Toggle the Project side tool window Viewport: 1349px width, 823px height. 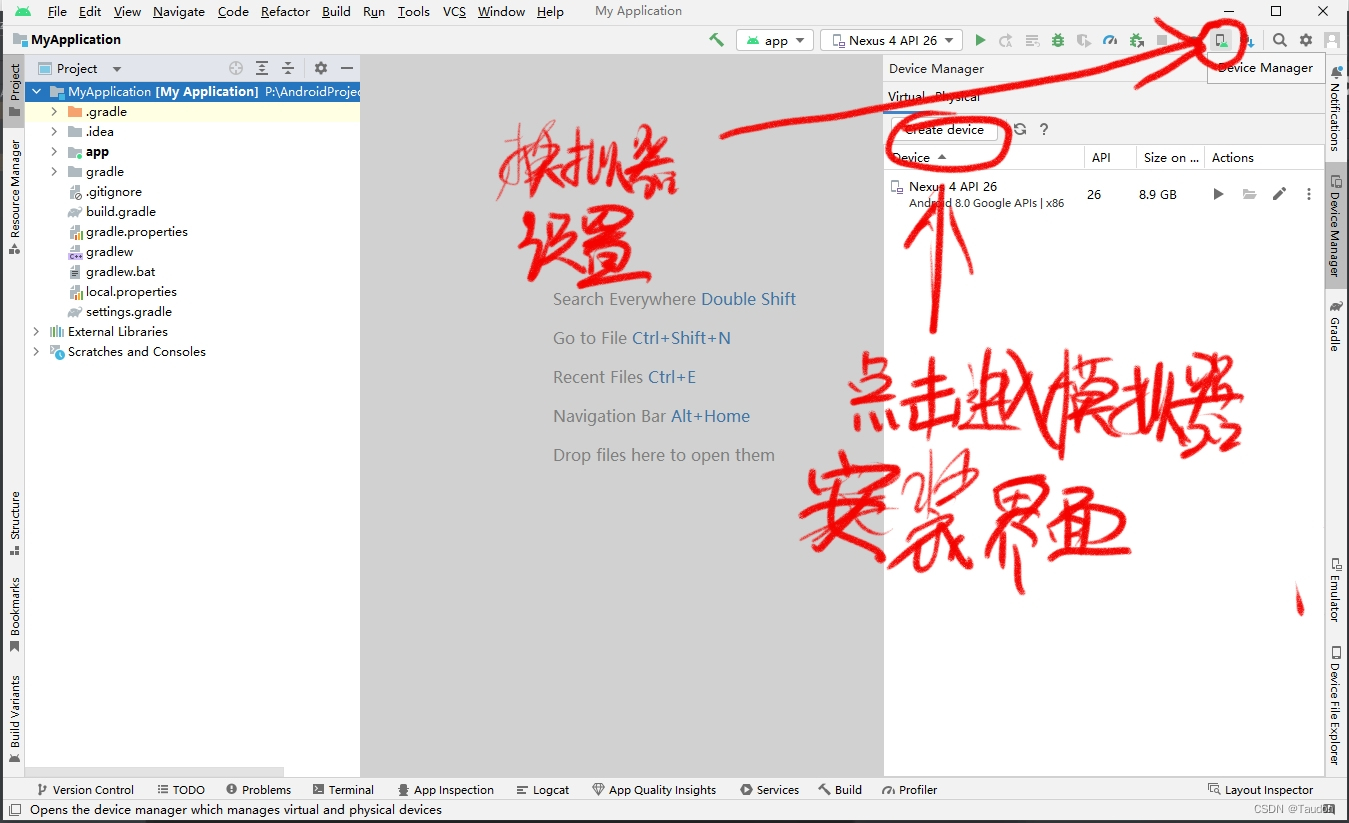15,90
